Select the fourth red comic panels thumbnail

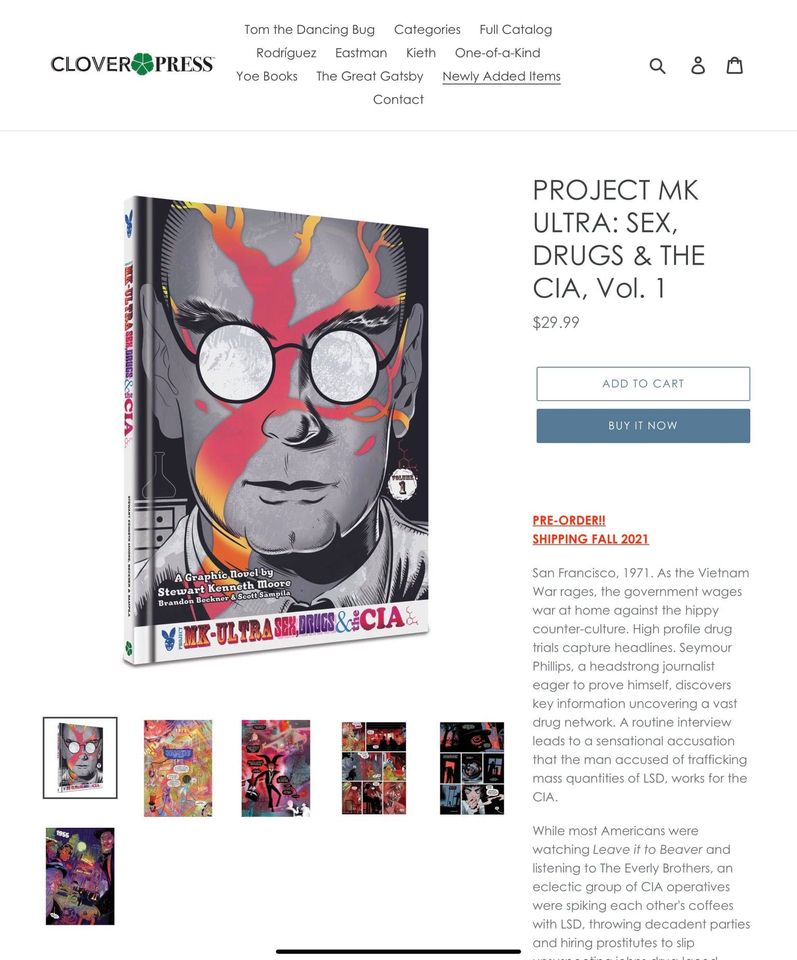pos(373,768)
